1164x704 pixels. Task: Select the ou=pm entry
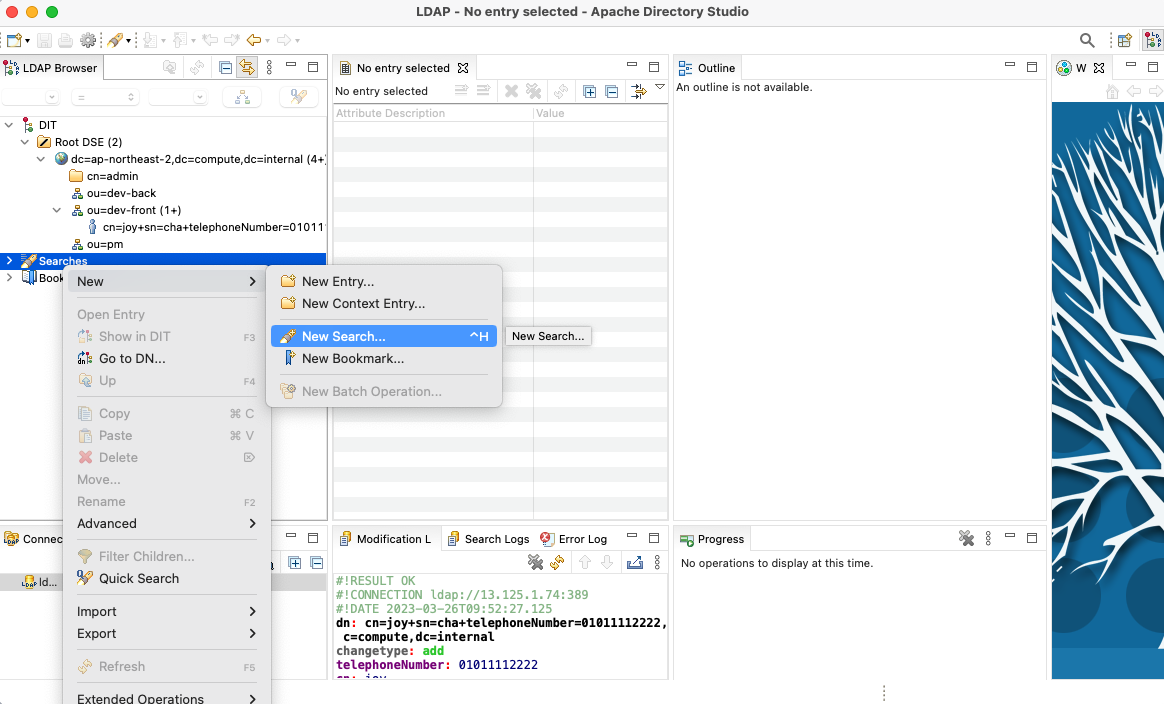(x=105, y=244)
